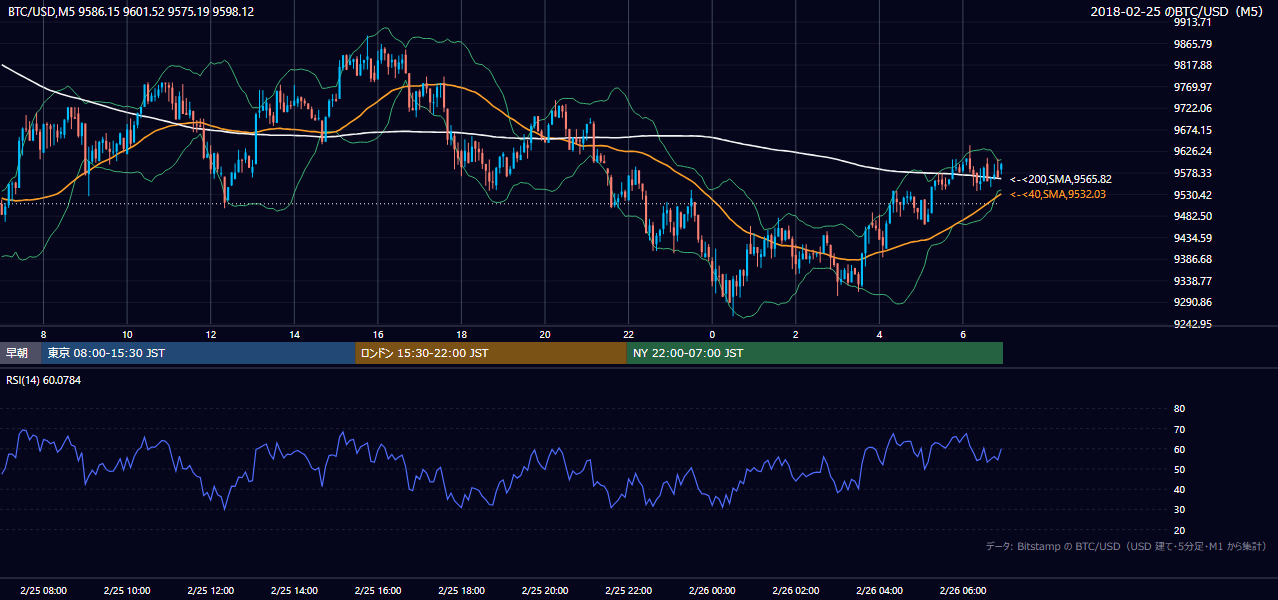
Task: Click the 2/25 14:00 date axis label
Action: click(x=294, y=591)
